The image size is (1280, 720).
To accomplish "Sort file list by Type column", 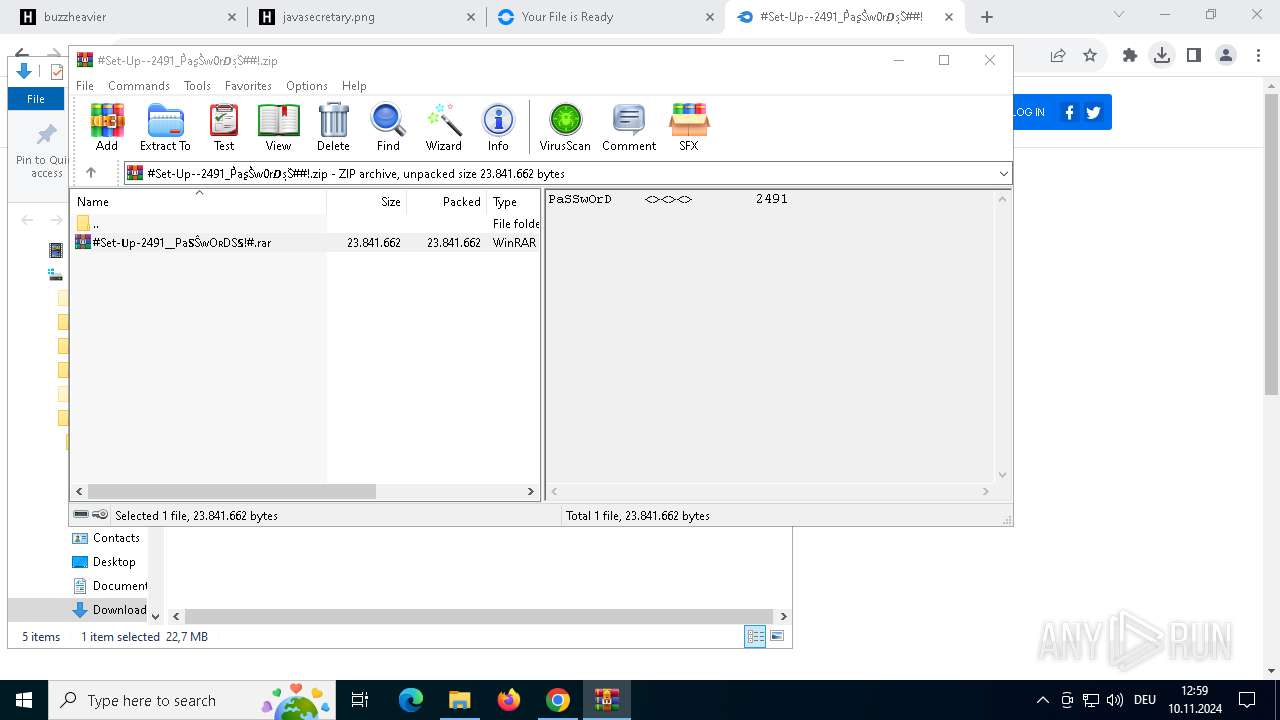I will (513, 201).
